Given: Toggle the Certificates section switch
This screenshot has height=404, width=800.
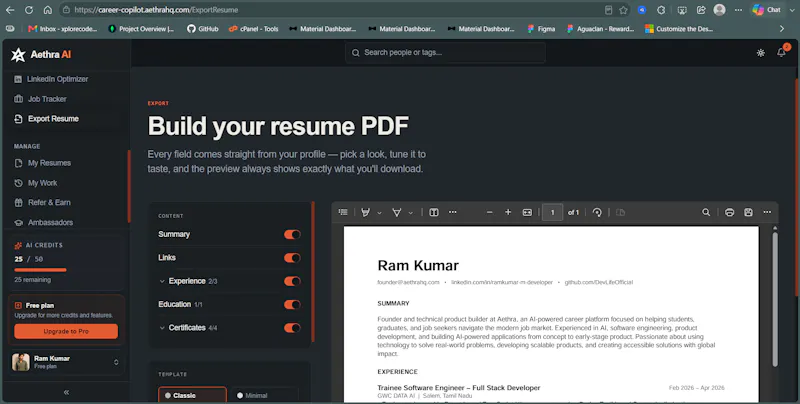Looking at the screenshot, I should point(292,328).
